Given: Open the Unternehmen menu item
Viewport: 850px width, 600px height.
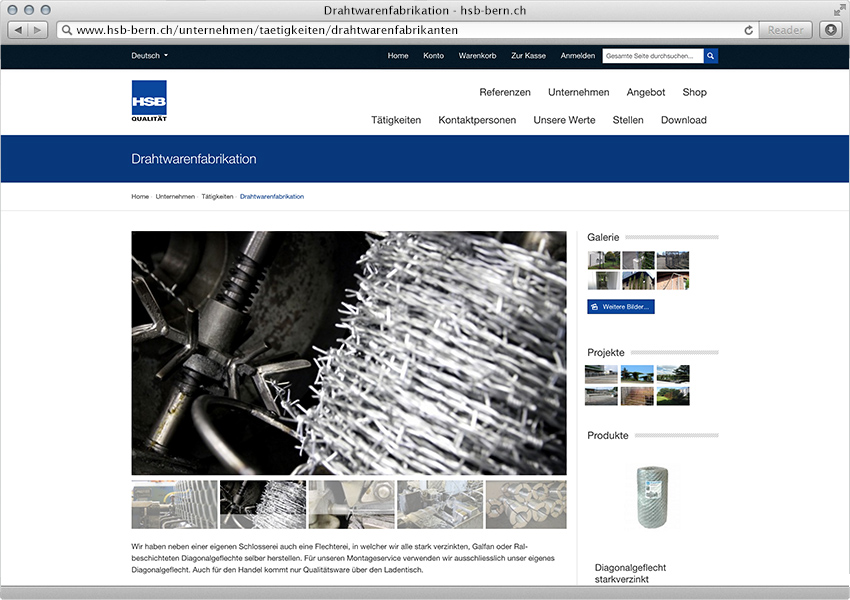Looking at the screenshot, I should click(x=578, y=92).
